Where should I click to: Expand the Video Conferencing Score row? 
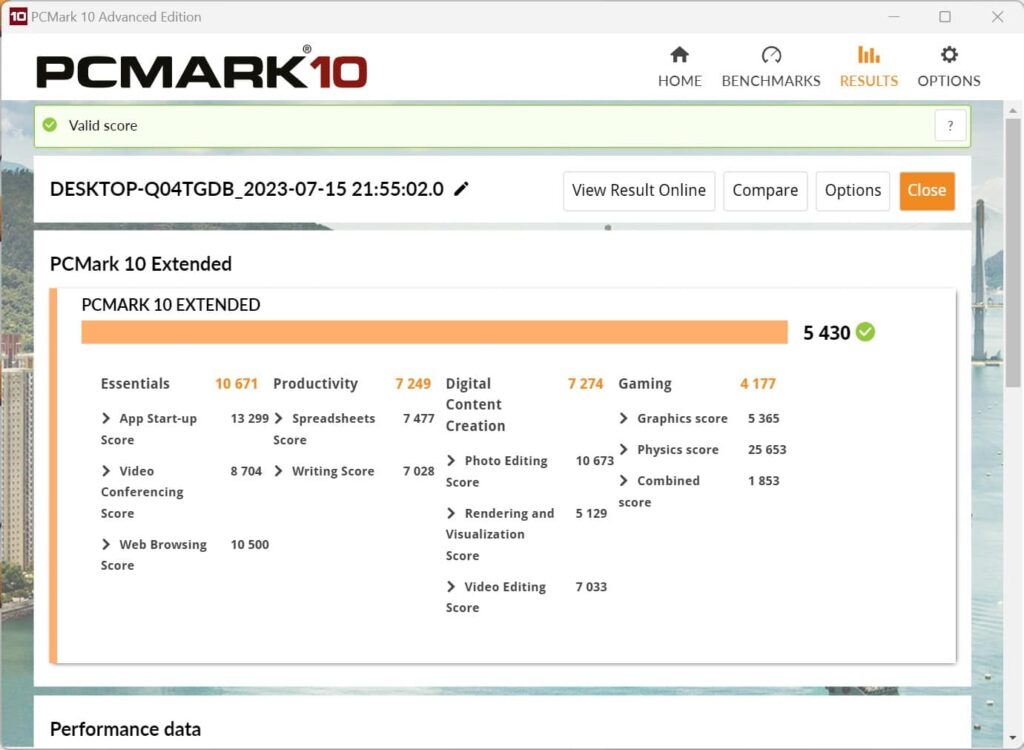pos(107,471)
